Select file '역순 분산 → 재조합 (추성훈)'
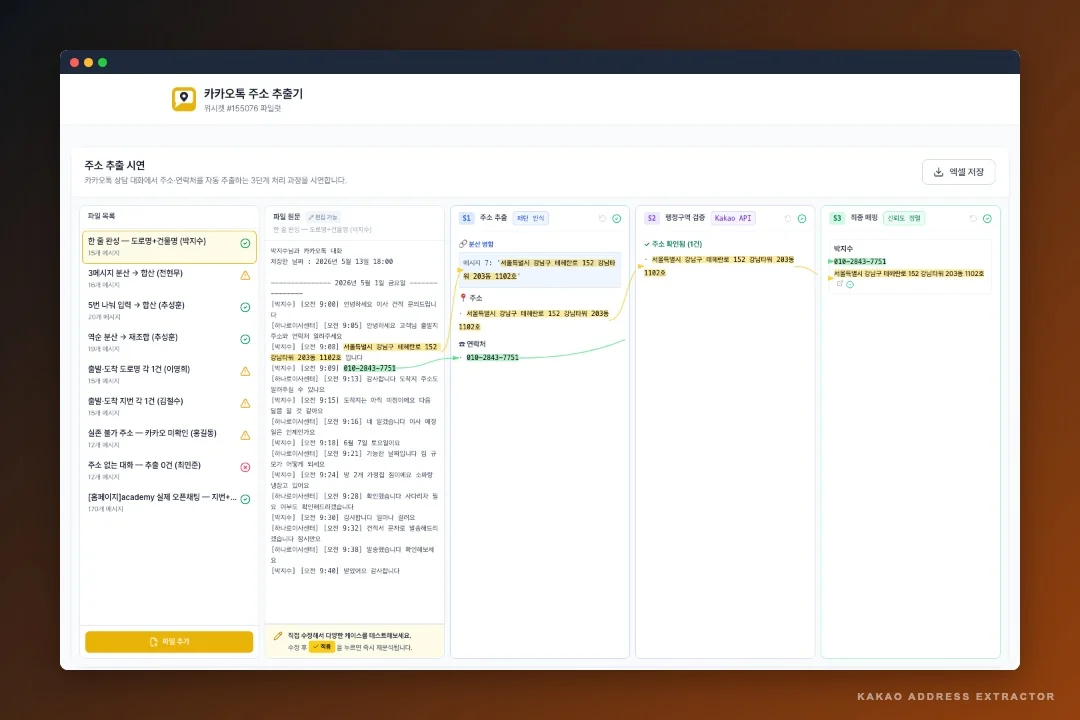 (x=169, y=342)
